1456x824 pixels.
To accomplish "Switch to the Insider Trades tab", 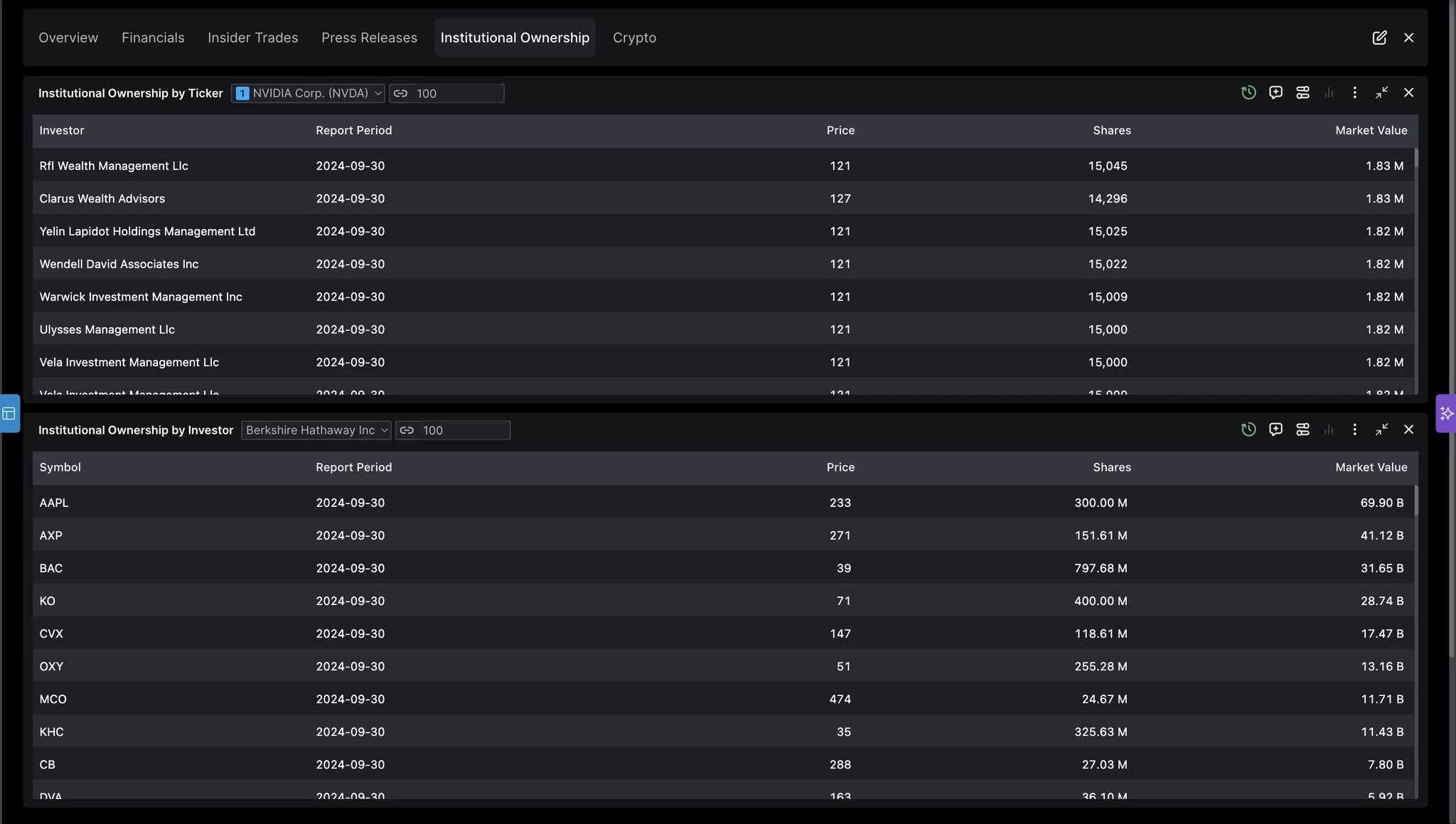I will [252, 38].
